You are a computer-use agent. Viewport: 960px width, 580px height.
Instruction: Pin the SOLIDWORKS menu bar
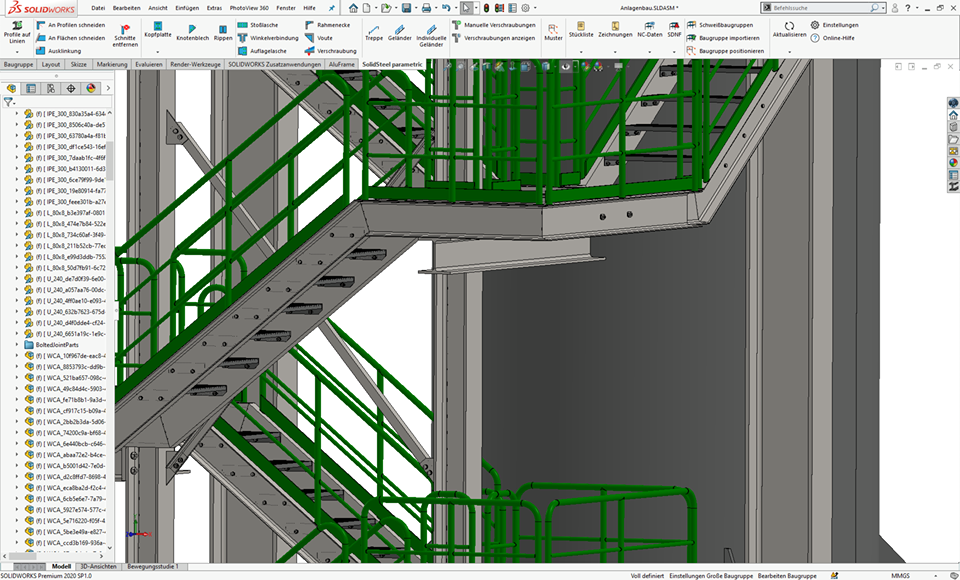[x=331, y=8]
